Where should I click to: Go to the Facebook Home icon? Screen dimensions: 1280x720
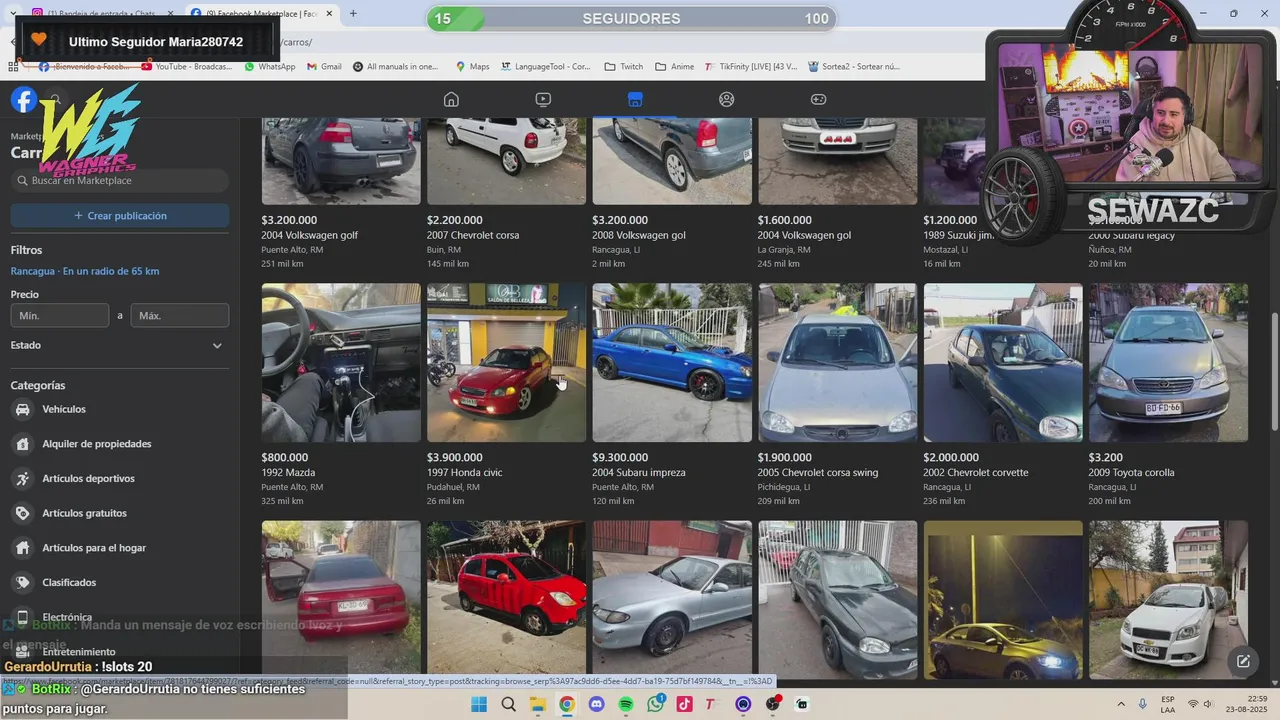tap(451, 99)
